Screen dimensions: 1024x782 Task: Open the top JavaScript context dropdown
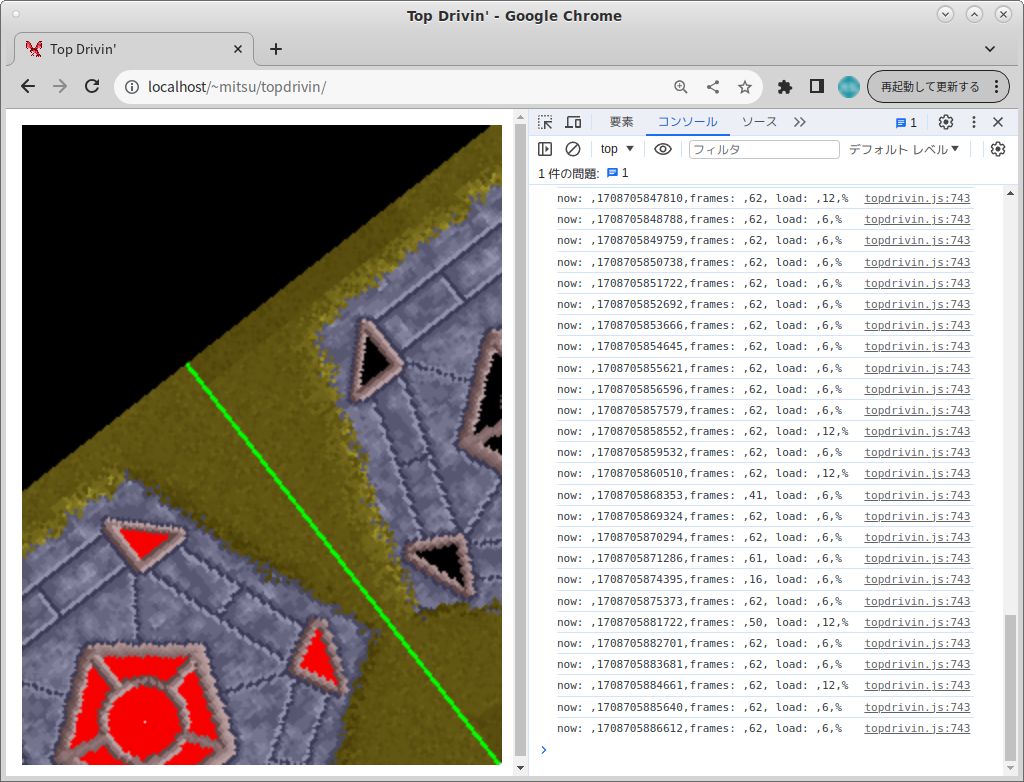(x=617, y=149)
